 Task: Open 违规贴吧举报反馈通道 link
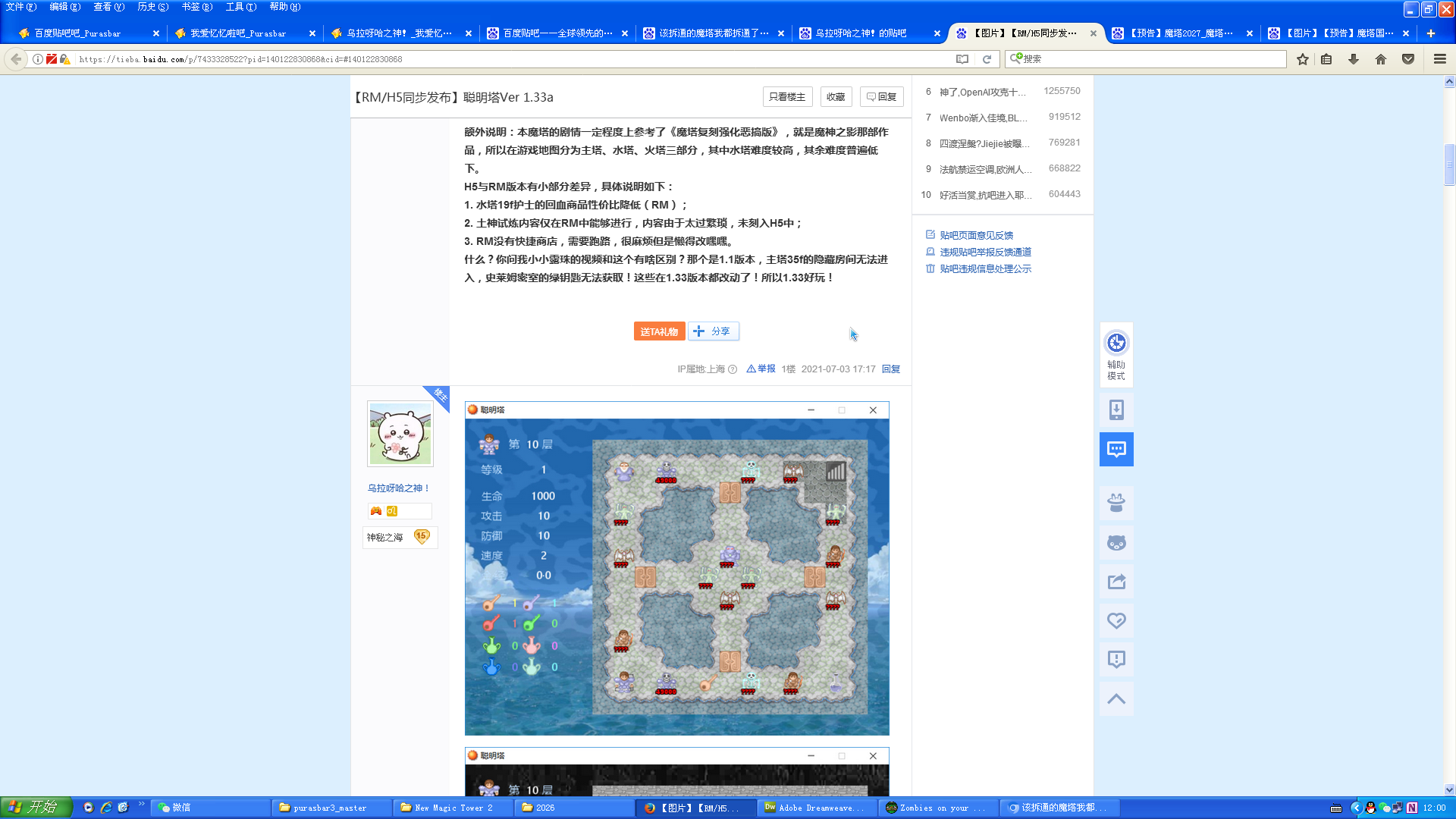[985, 252]
